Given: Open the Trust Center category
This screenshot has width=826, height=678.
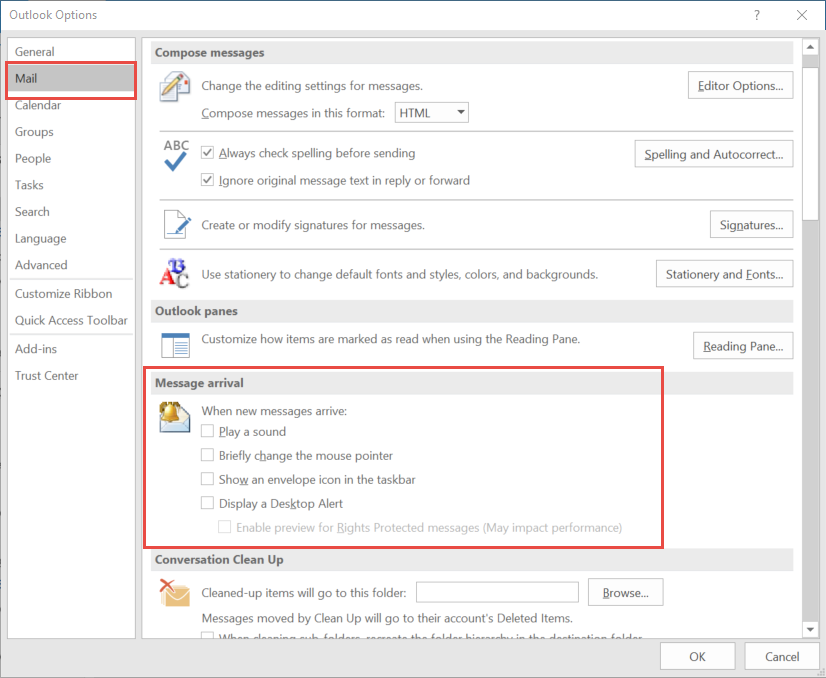Looking at the screenshot, I should click(71, 376).
